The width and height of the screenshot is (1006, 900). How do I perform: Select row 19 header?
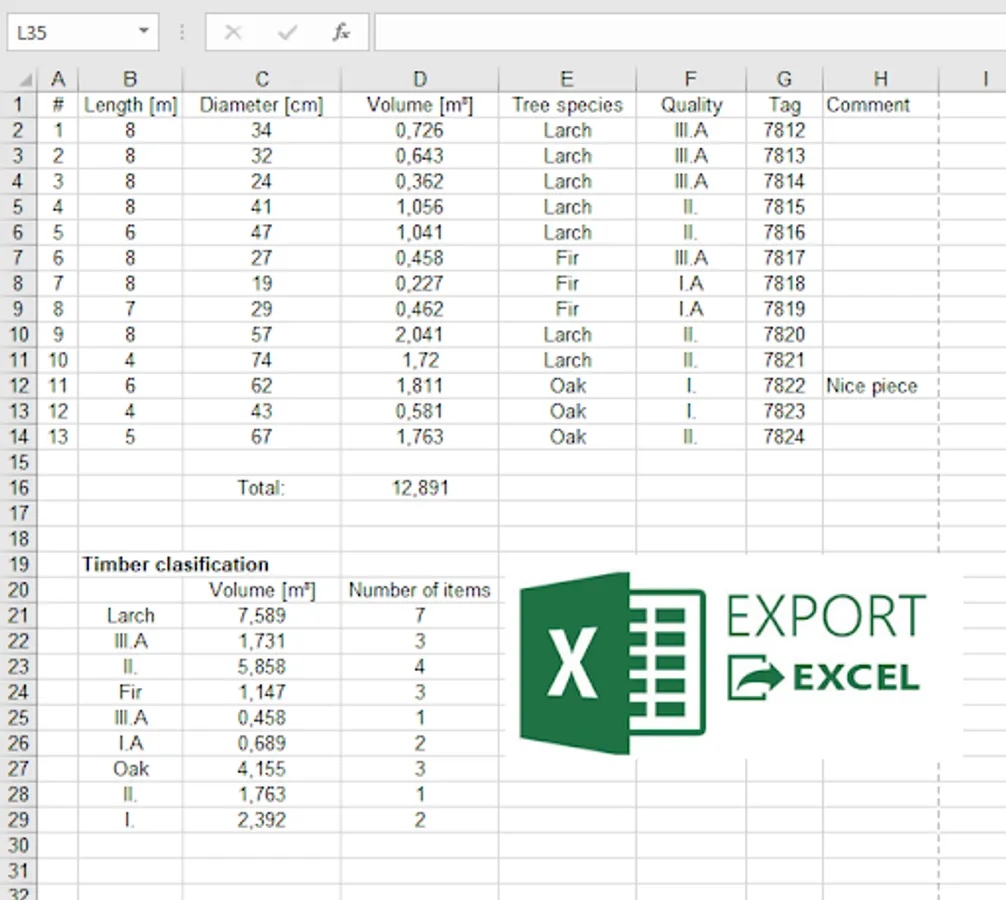18,565
